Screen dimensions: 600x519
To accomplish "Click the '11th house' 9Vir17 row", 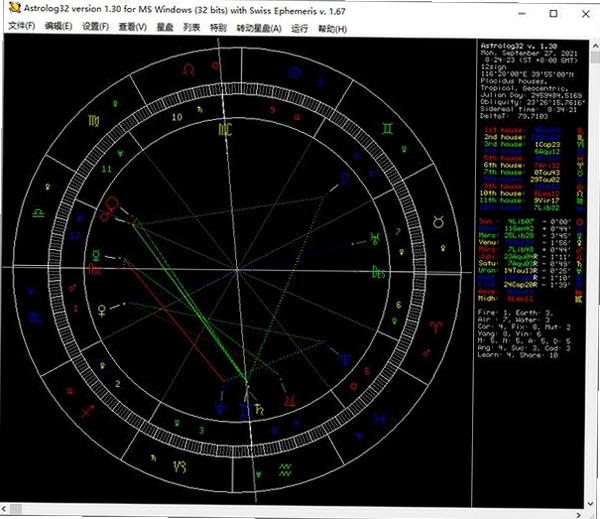I will pyautogui.click(x=520, y=200).
